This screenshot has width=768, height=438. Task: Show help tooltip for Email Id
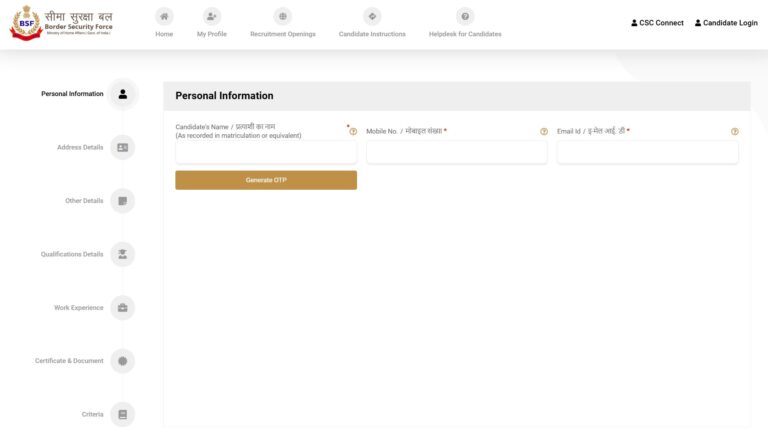click(735, 132)
